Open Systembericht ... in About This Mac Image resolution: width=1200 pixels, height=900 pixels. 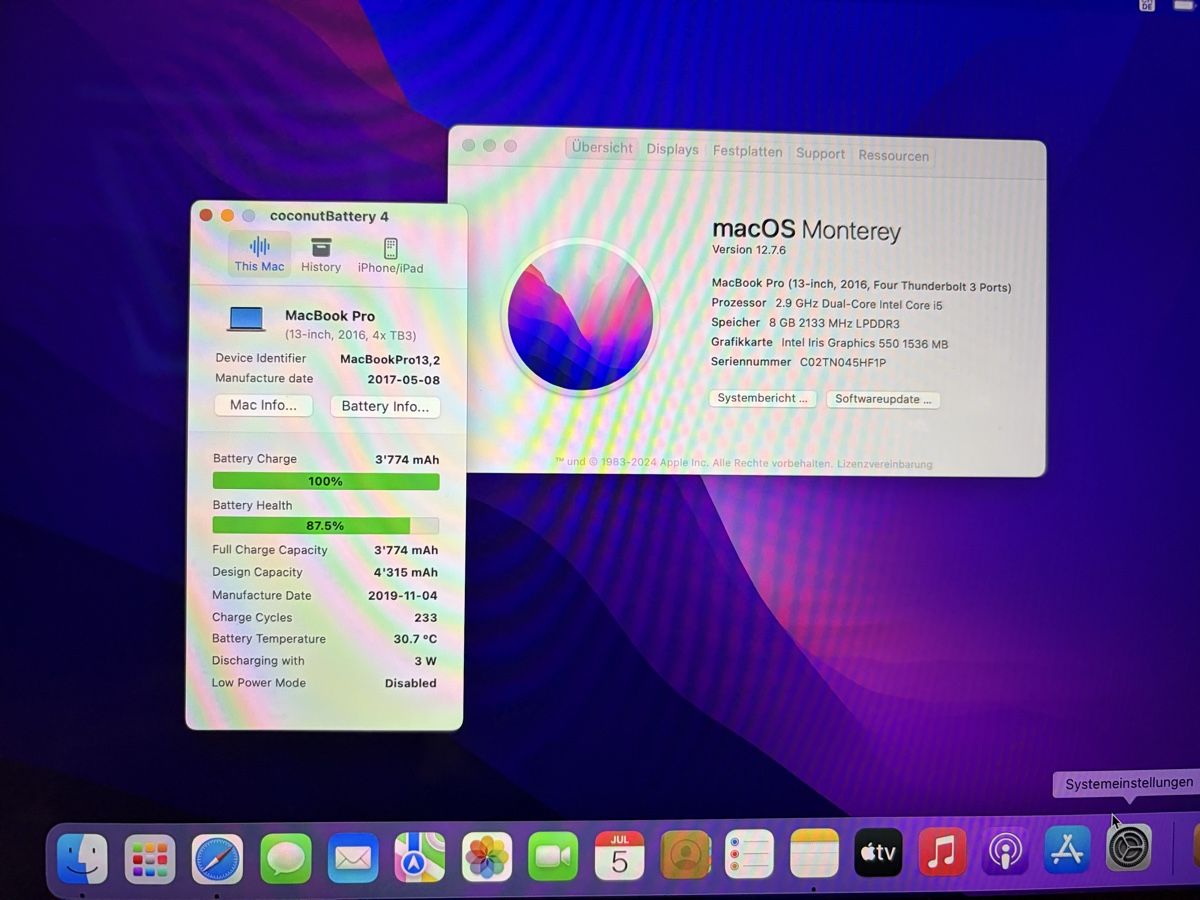[763, 398]
